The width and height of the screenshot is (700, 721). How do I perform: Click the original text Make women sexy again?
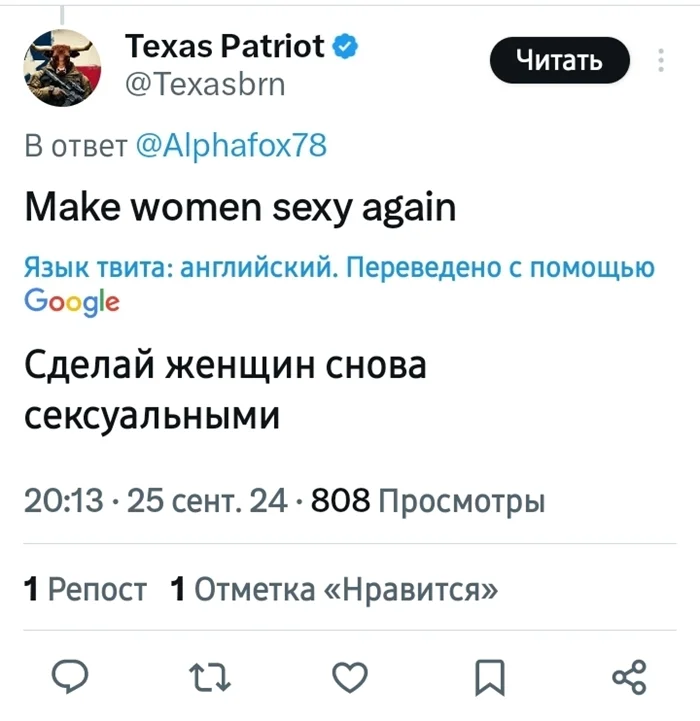click(x=240, y=208)
